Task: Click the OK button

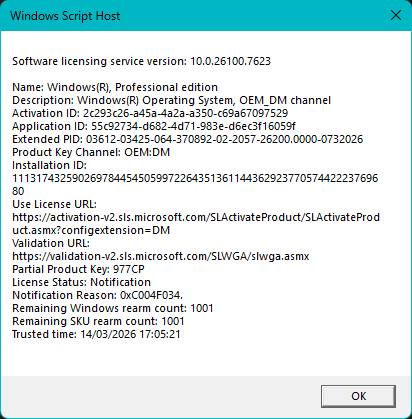Action: click(x=358, y=396)
